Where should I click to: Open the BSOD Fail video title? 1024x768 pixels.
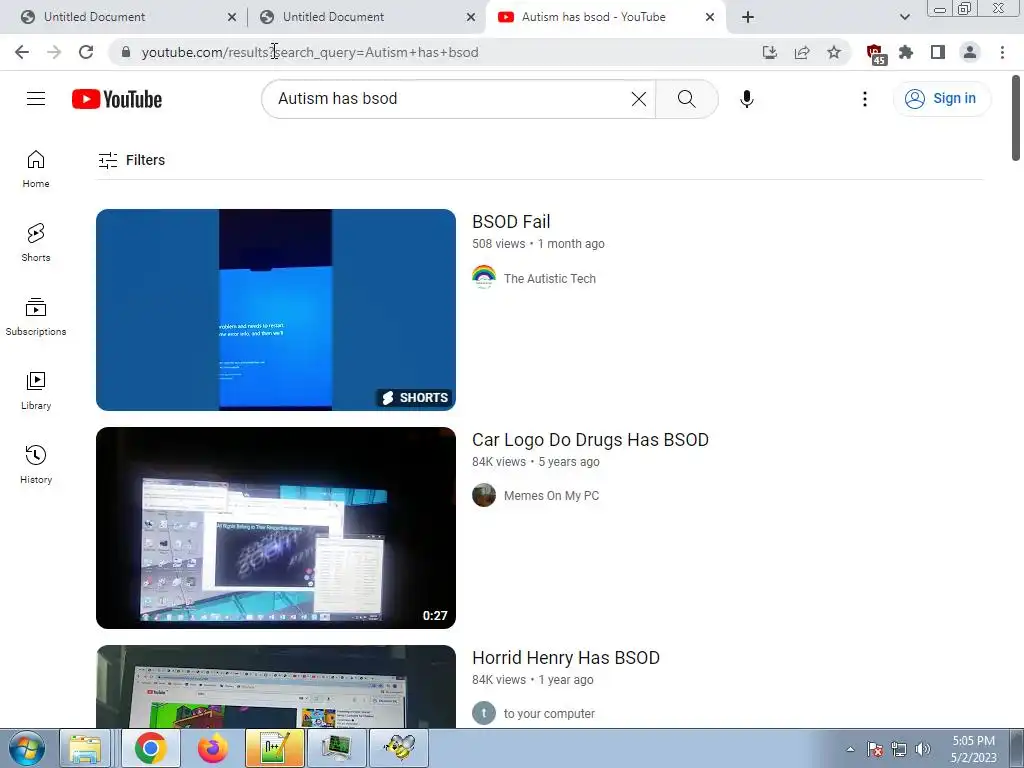coord(511,221)
